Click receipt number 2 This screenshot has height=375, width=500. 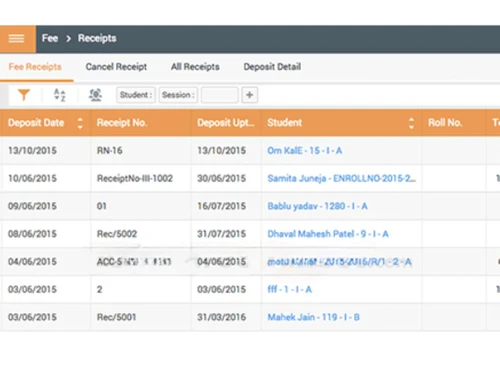tap(99, 289)
